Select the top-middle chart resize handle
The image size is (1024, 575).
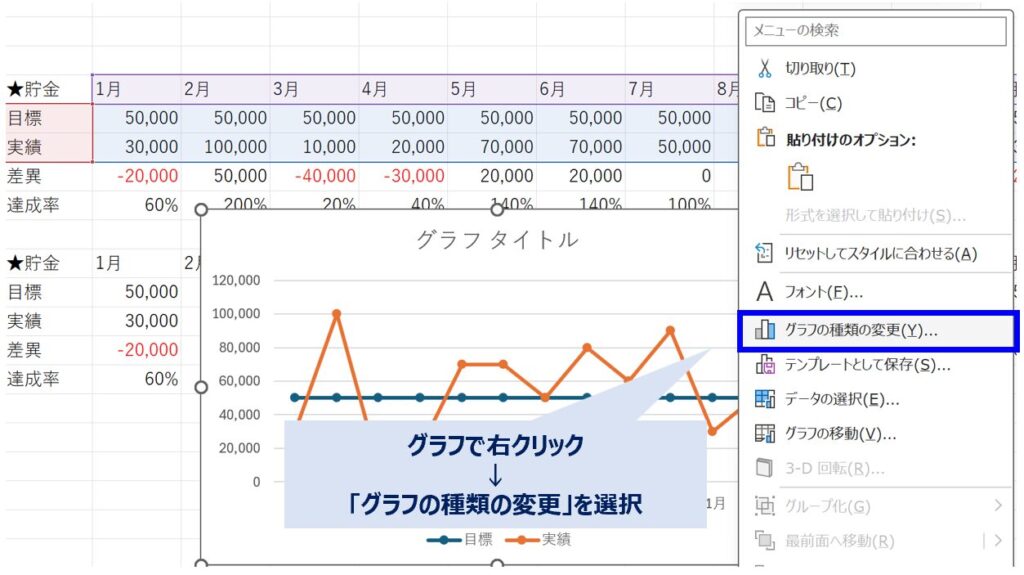point(497,210)
